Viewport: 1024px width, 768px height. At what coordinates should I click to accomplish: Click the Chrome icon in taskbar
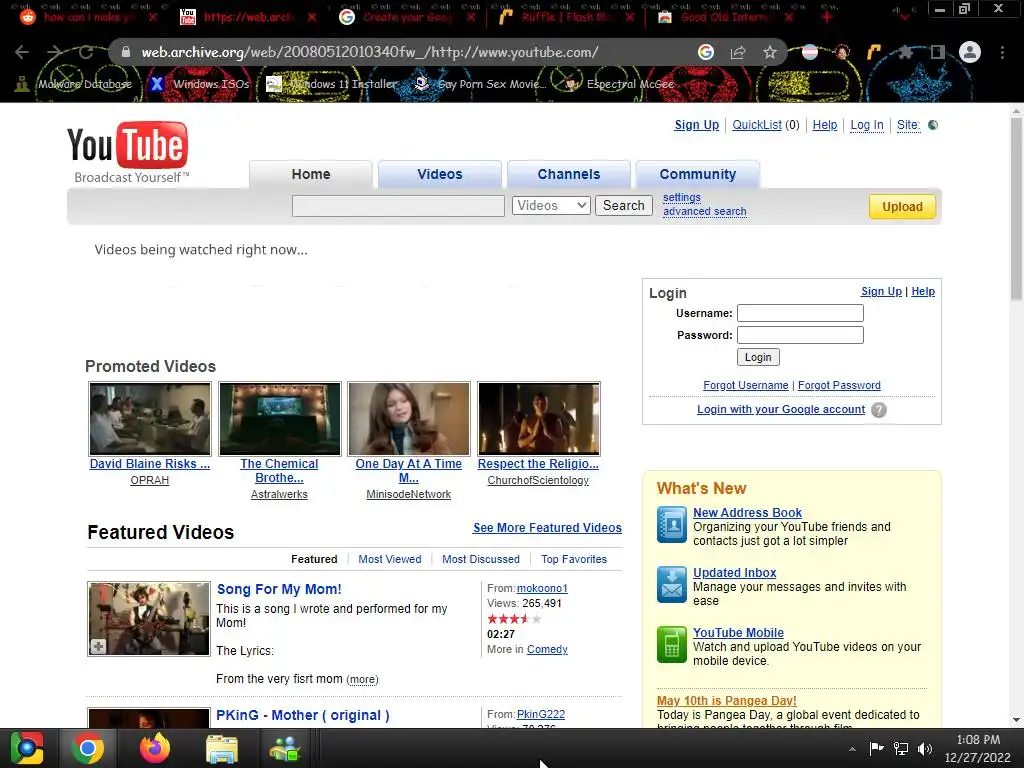(88, 748)
